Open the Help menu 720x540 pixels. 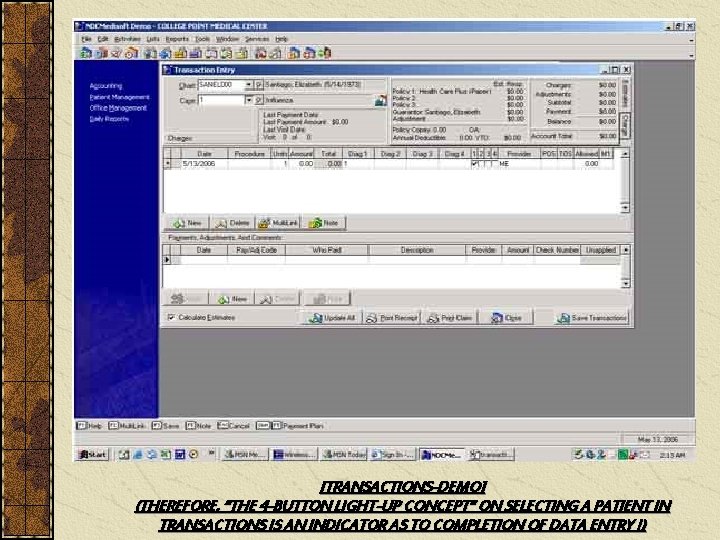click(x=281, y=39)
